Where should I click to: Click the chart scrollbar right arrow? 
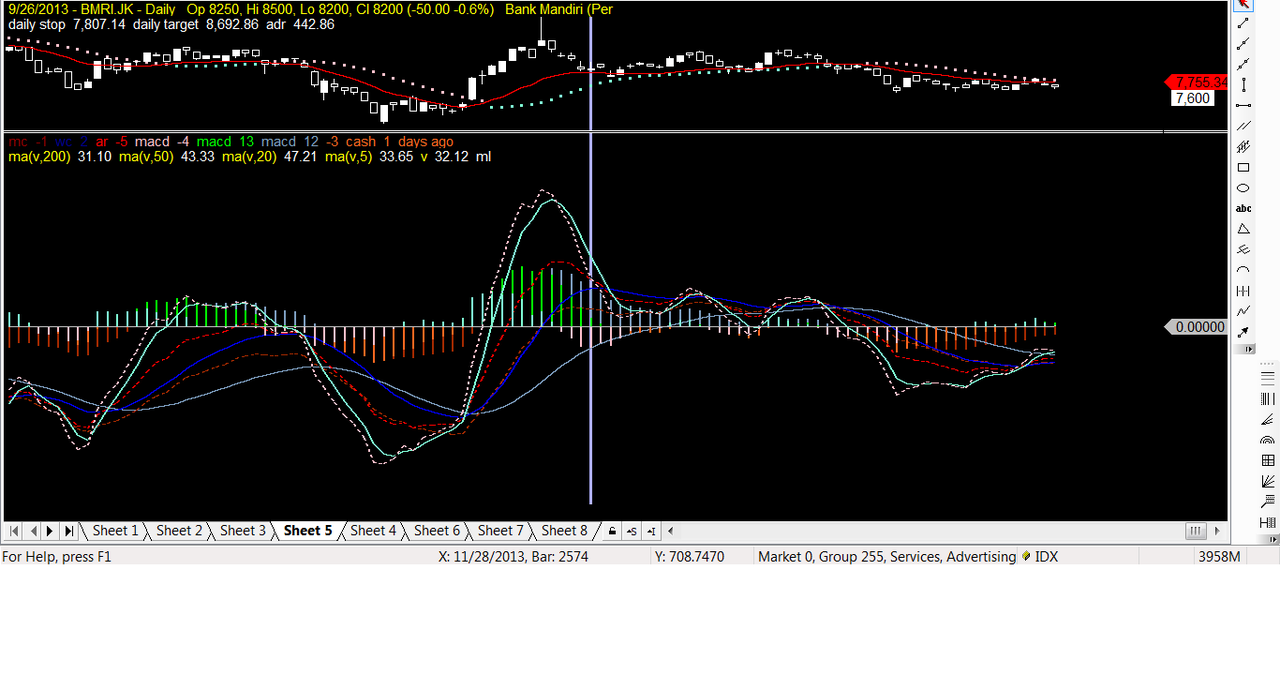1218,531
